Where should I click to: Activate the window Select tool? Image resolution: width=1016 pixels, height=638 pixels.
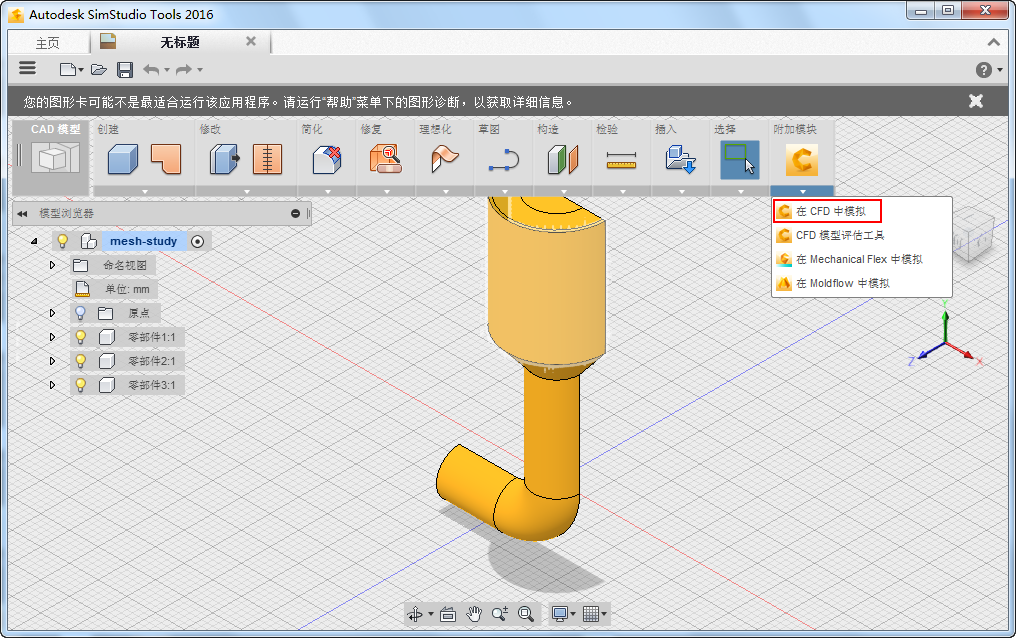tap(740, 160)
